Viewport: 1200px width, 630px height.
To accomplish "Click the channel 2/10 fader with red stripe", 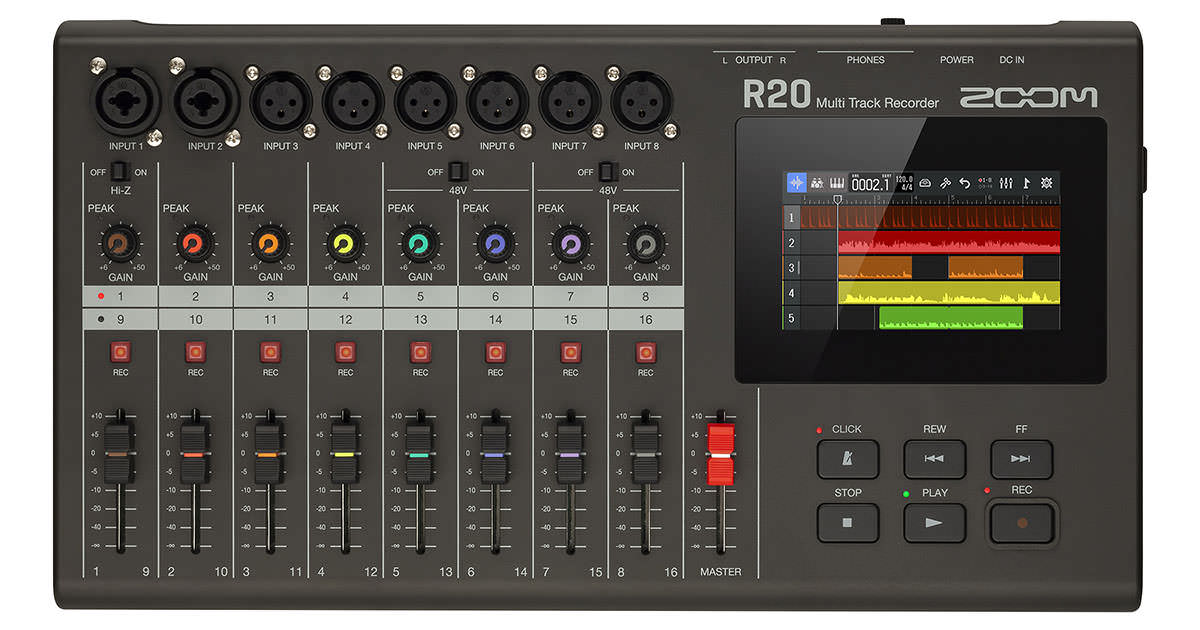I will [195, 455].
